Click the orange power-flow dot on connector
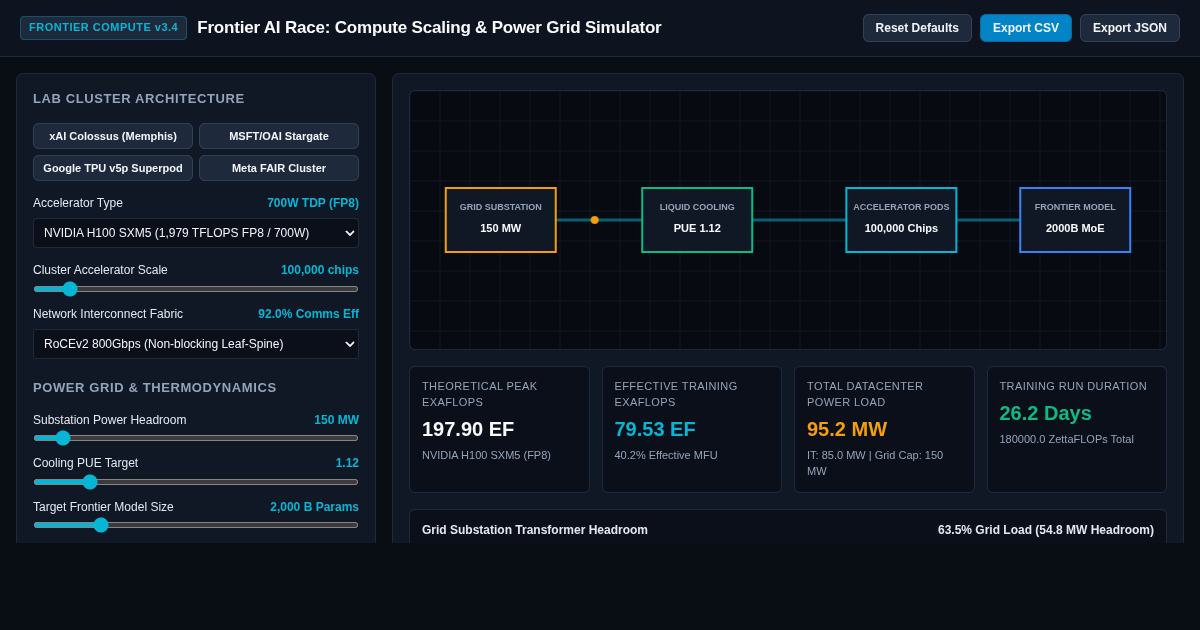This screenshot has height=630, width=1200. pos(595,220)
